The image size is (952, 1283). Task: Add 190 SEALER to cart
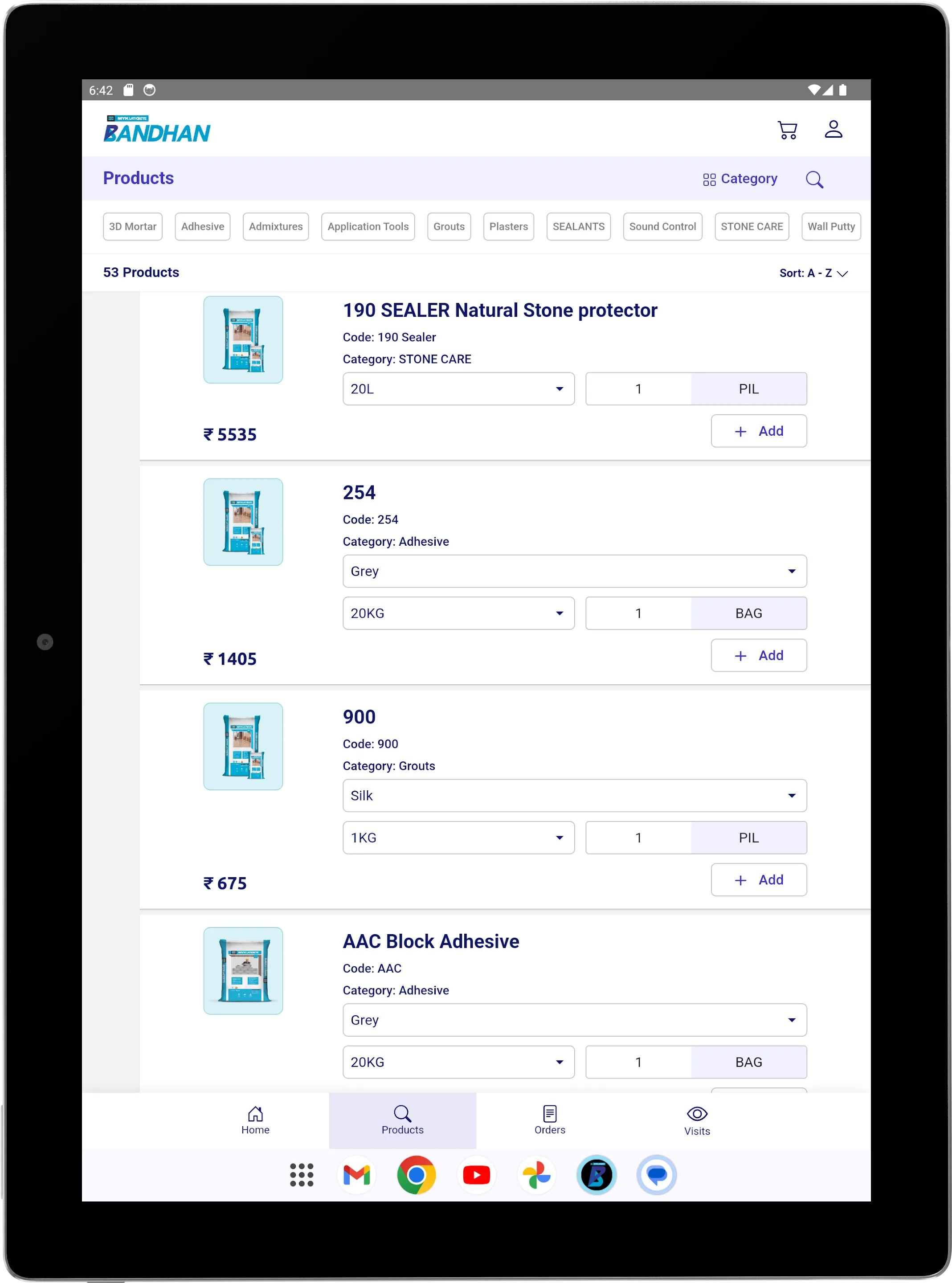coord(758,431)
